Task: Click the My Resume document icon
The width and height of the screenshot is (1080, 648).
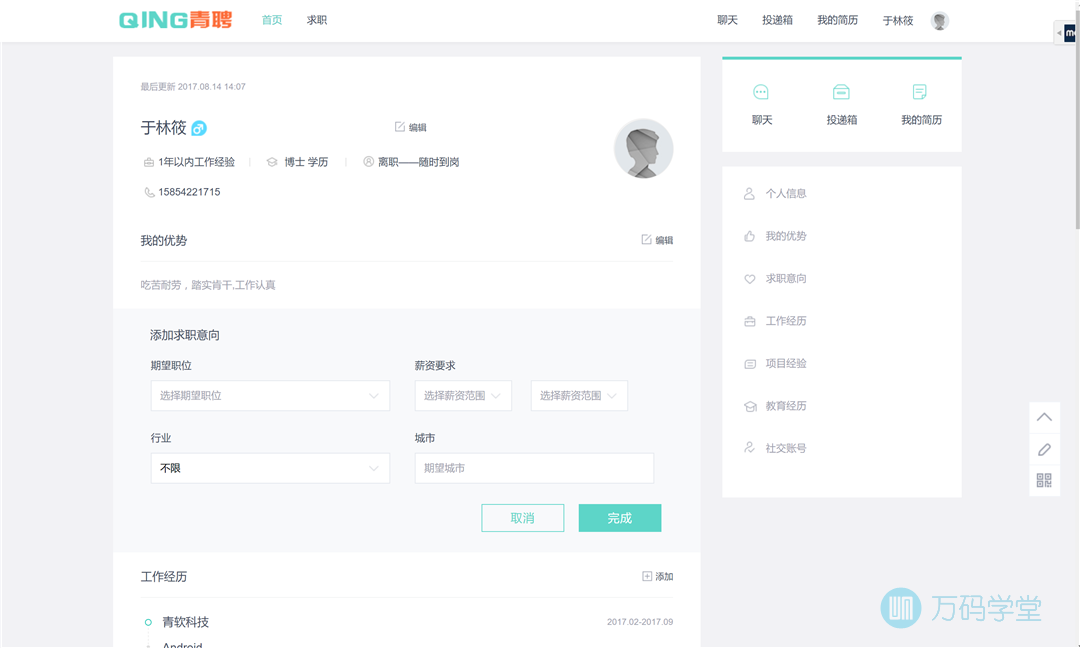Action: 920,93
